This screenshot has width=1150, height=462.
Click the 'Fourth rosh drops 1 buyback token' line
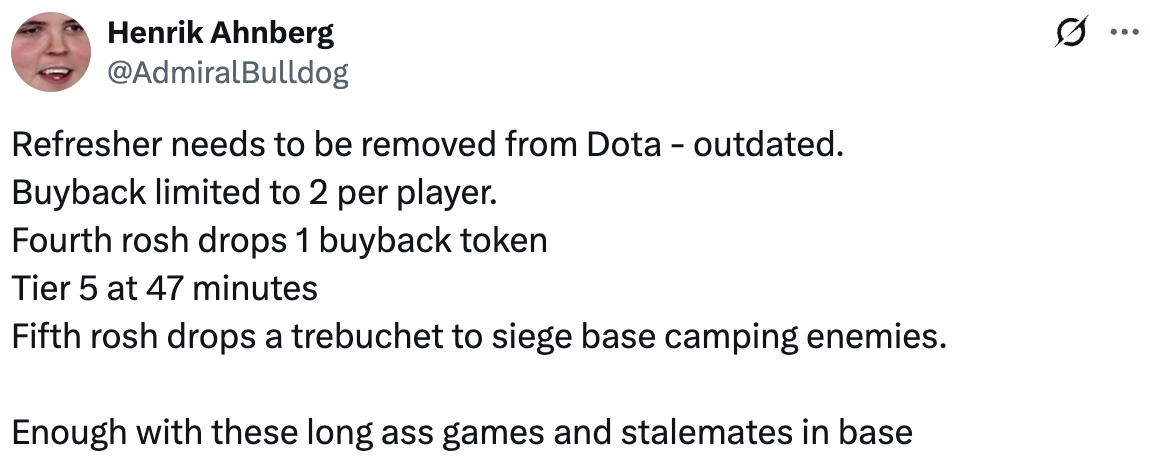pyautogui.click(x=279, y=241)
